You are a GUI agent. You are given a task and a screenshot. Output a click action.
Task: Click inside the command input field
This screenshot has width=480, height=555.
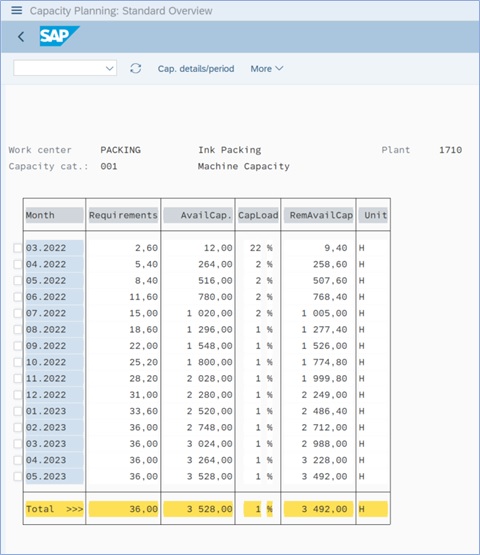pos(59,68)
